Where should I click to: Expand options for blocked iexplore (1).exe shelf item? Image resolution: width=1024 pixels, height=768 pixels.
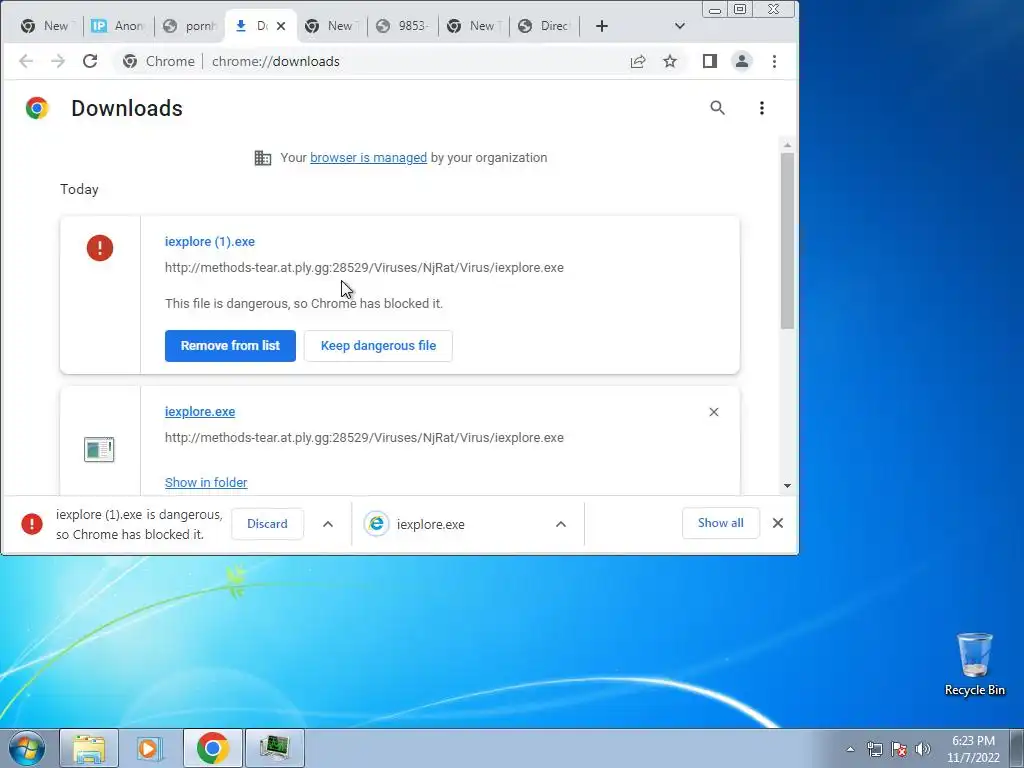tap(328, 524)
